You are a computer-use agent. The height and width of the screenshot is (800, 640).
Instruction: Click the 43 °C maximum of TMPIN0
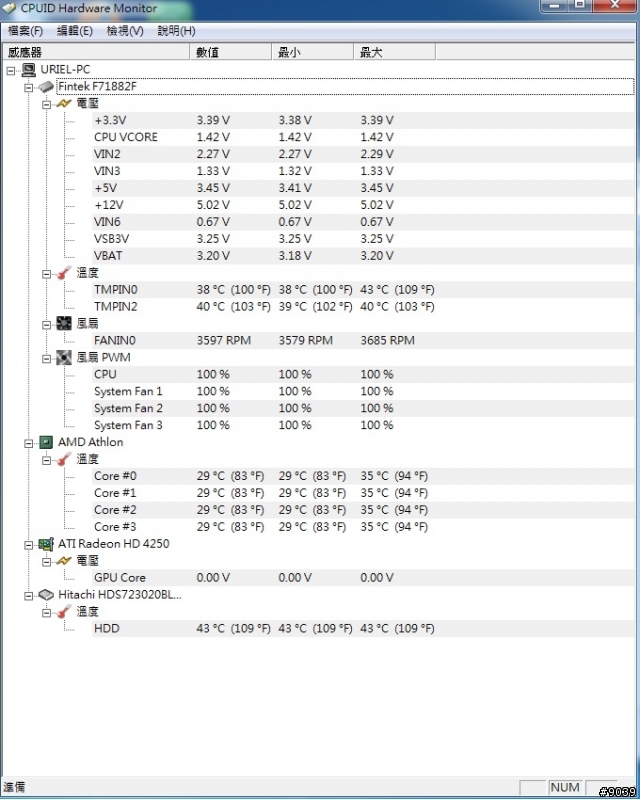(397, 290)
